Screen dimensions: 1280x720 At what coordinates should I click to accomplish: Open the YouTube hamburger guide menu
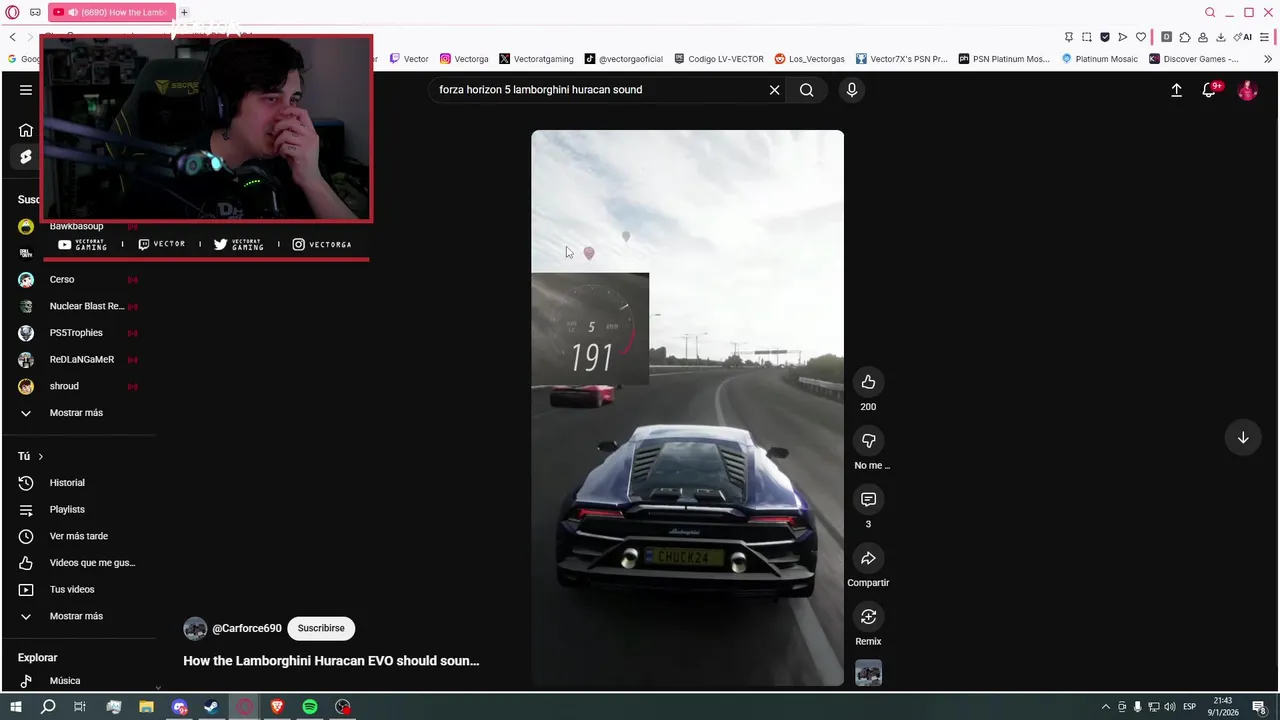click(x=26, y=90)
